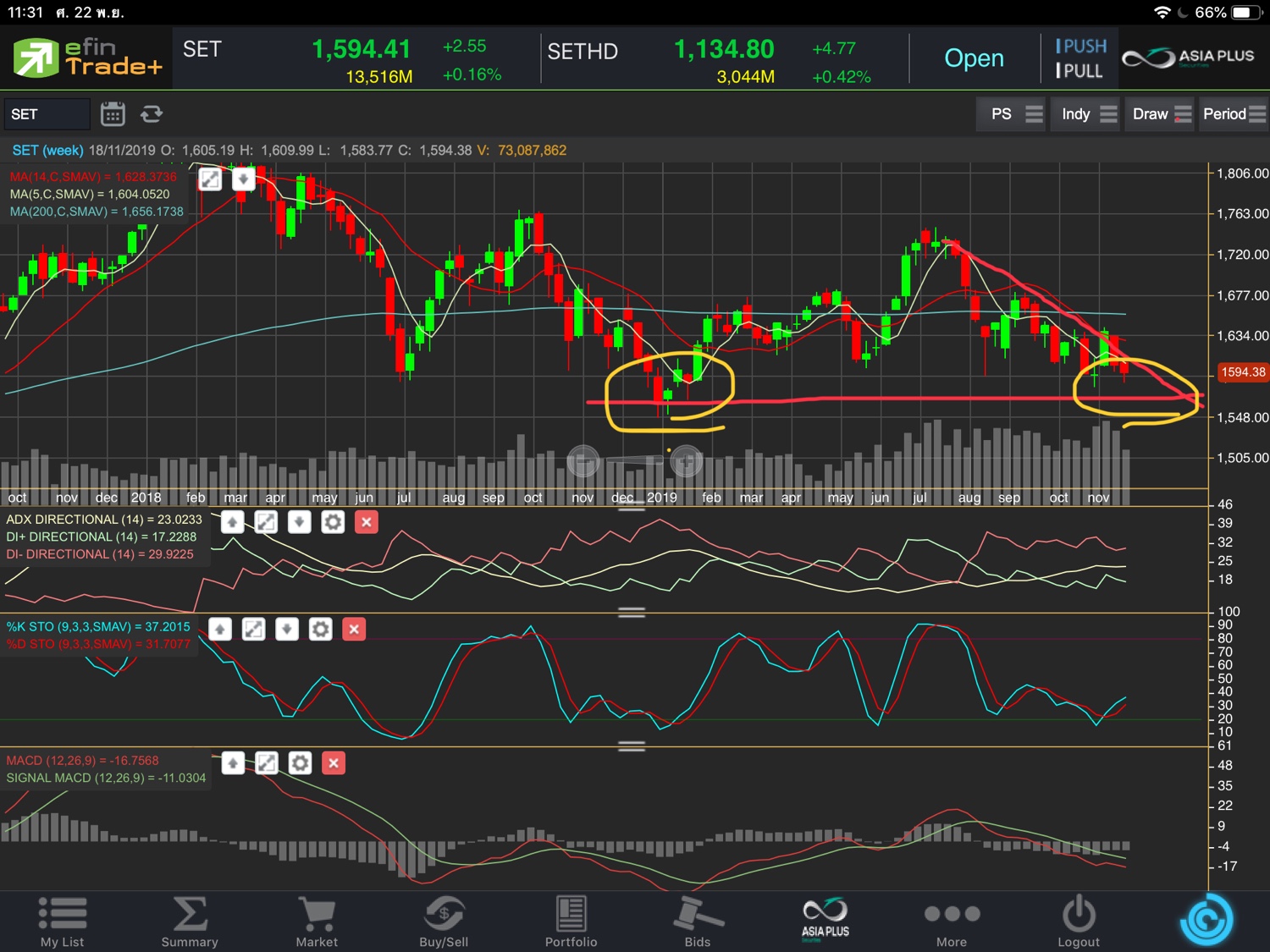Viewport: 1270px width, 952px height.
Task: Open My List from bottom navigation
Action: pos(63,922)
